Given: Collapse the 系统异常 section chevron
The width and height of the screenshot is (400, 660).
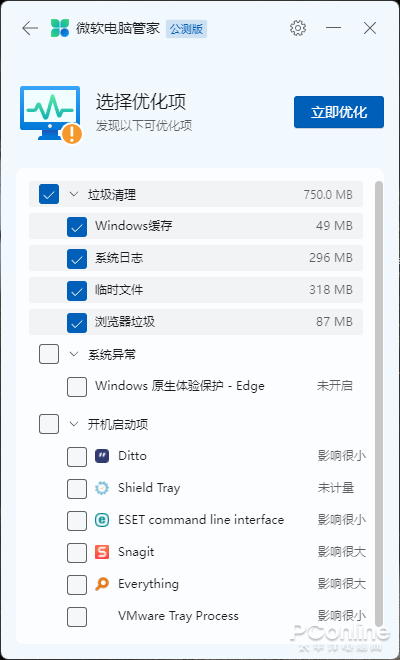Looking at the screenshot, I should pos(74,354).
